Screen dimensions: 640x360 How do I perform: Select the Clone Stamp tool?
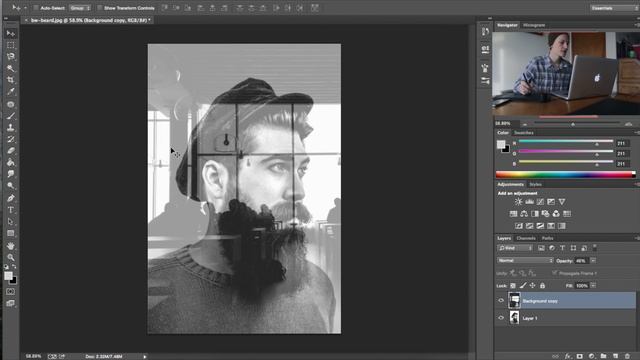pos(11,128)
